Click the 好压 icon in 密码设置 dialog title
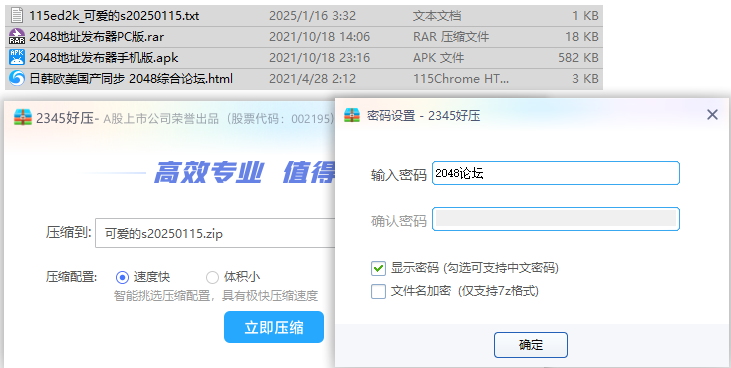The width and height of the screenshot is (731, 368). pyautogui.click(x=352, y=115)
